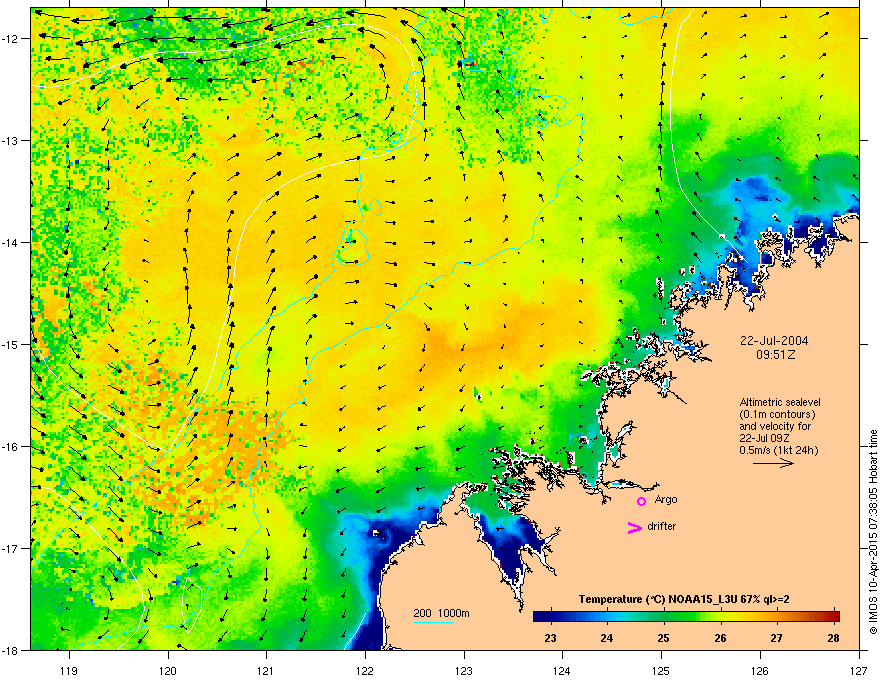
Task: Pick the dark red 28°C end of colorbar
Action: [834, 616]
